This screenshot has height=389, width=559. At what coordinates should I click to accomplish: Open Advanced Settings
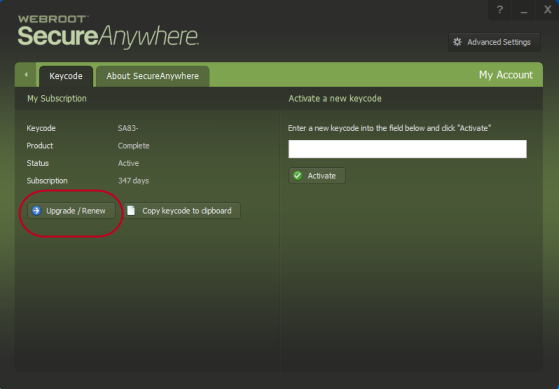click(x=494, y=42)
